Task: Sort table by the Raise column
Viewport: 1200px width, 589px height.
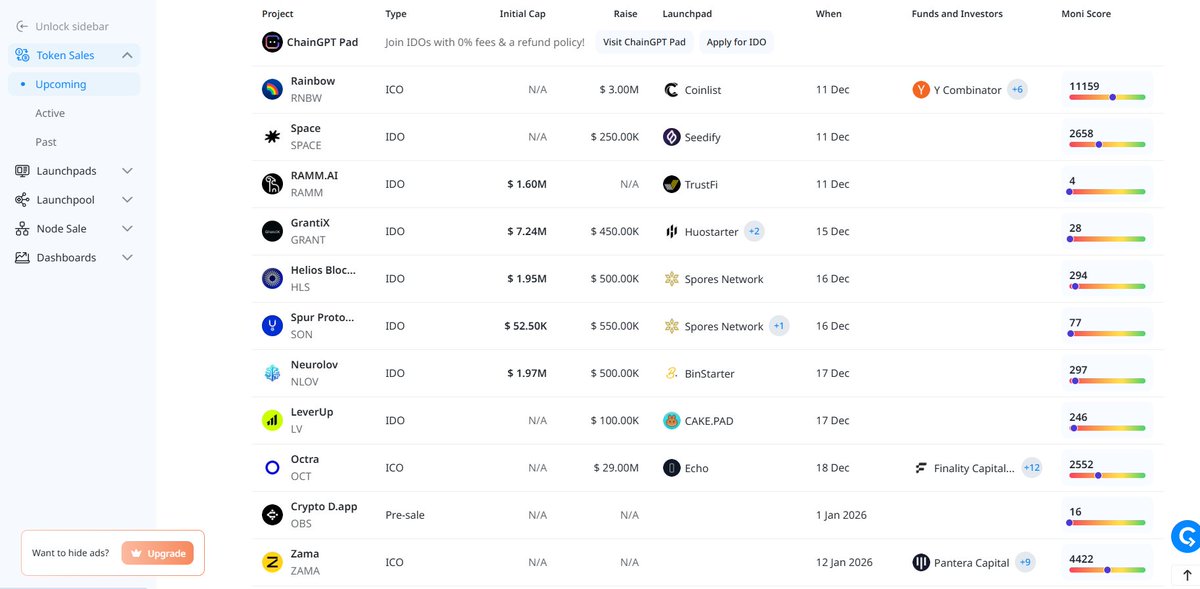Action: tap(626, 14)
